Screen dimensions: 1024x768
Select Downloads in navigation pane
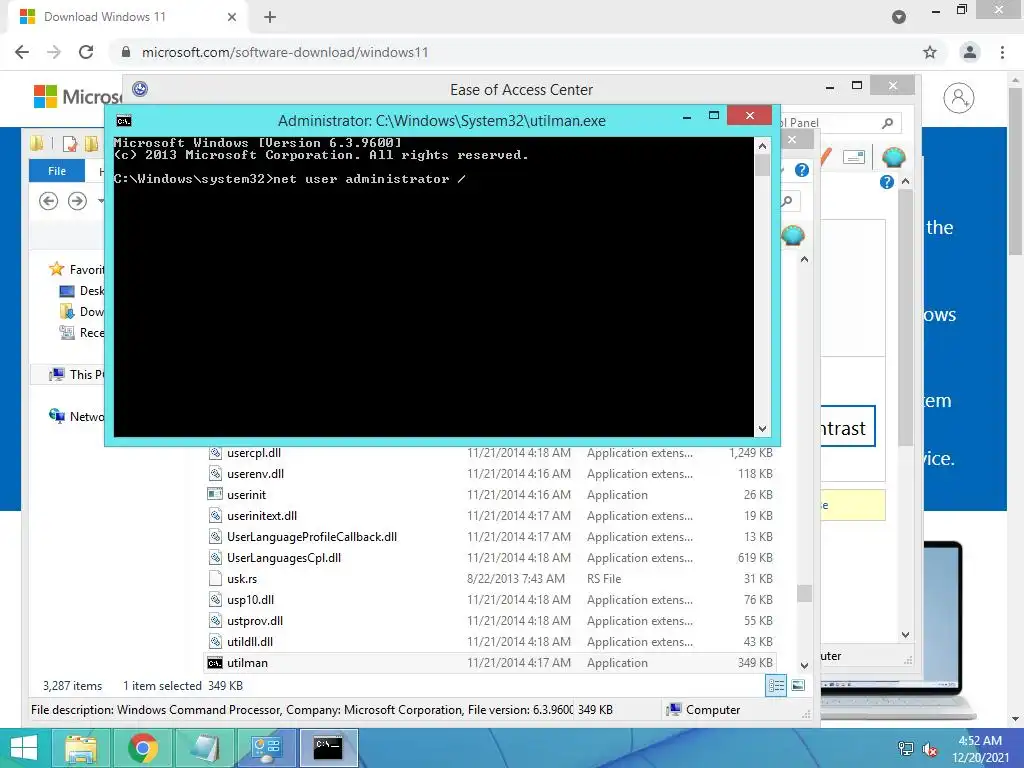[82, 312]
